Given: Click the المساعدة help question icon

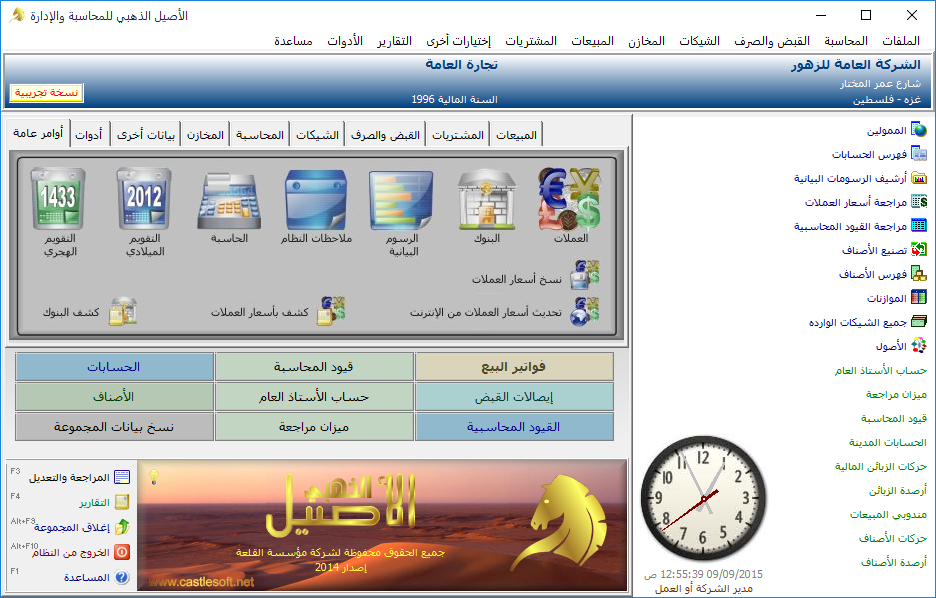Looking at the screenshot, I should point(122,577).
